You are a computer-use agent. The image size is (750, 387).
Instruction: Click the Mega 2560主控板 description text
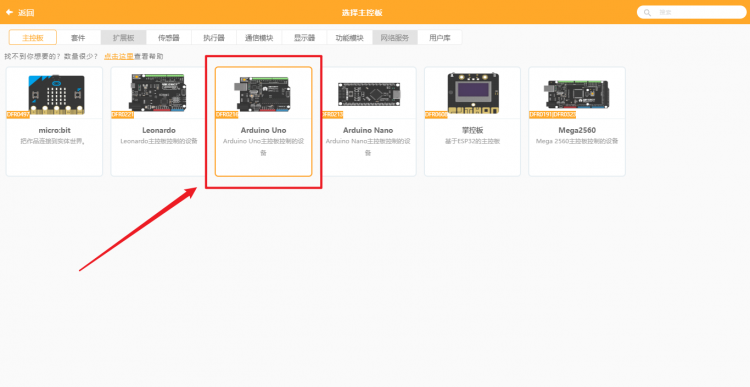pos(577,142)
